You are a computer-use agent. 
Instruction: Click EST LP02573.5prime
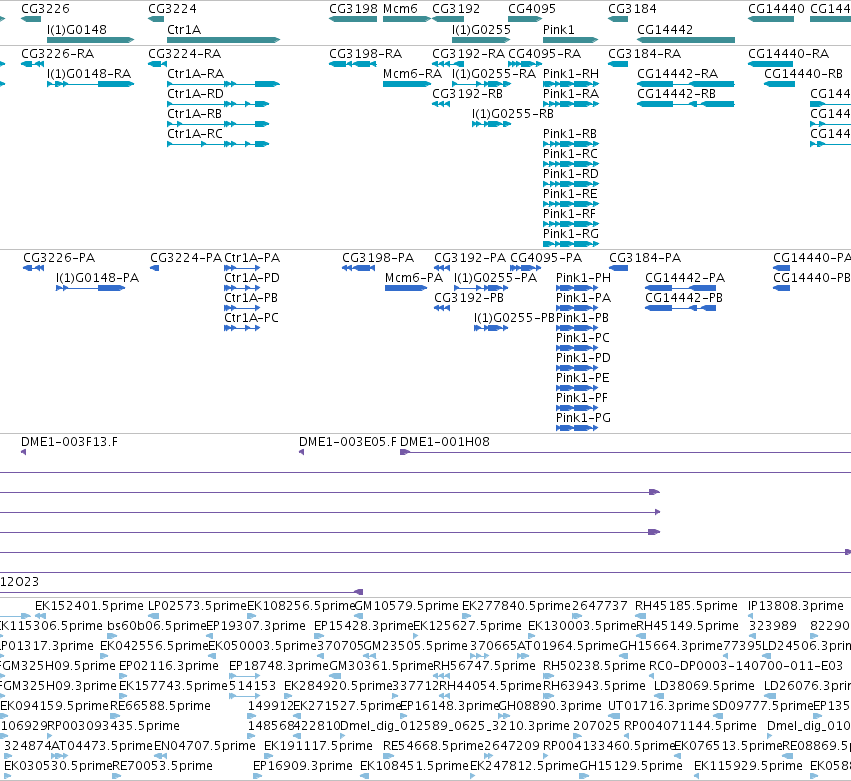tap(154, 616)
